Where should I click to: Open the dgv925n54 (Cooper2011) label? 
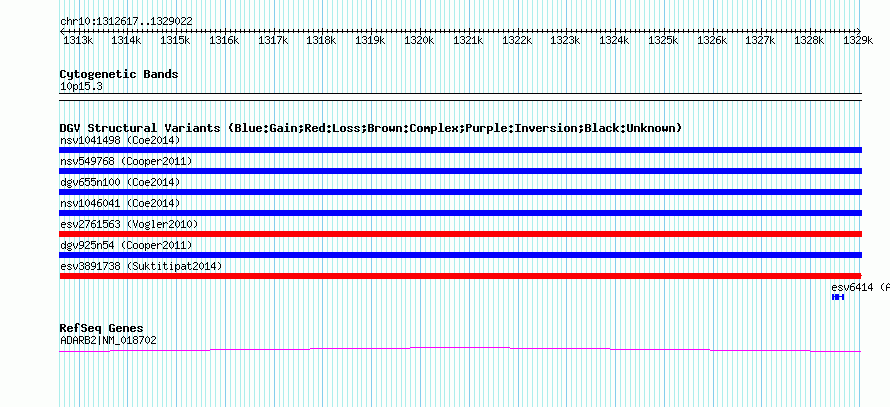point(126,245)
